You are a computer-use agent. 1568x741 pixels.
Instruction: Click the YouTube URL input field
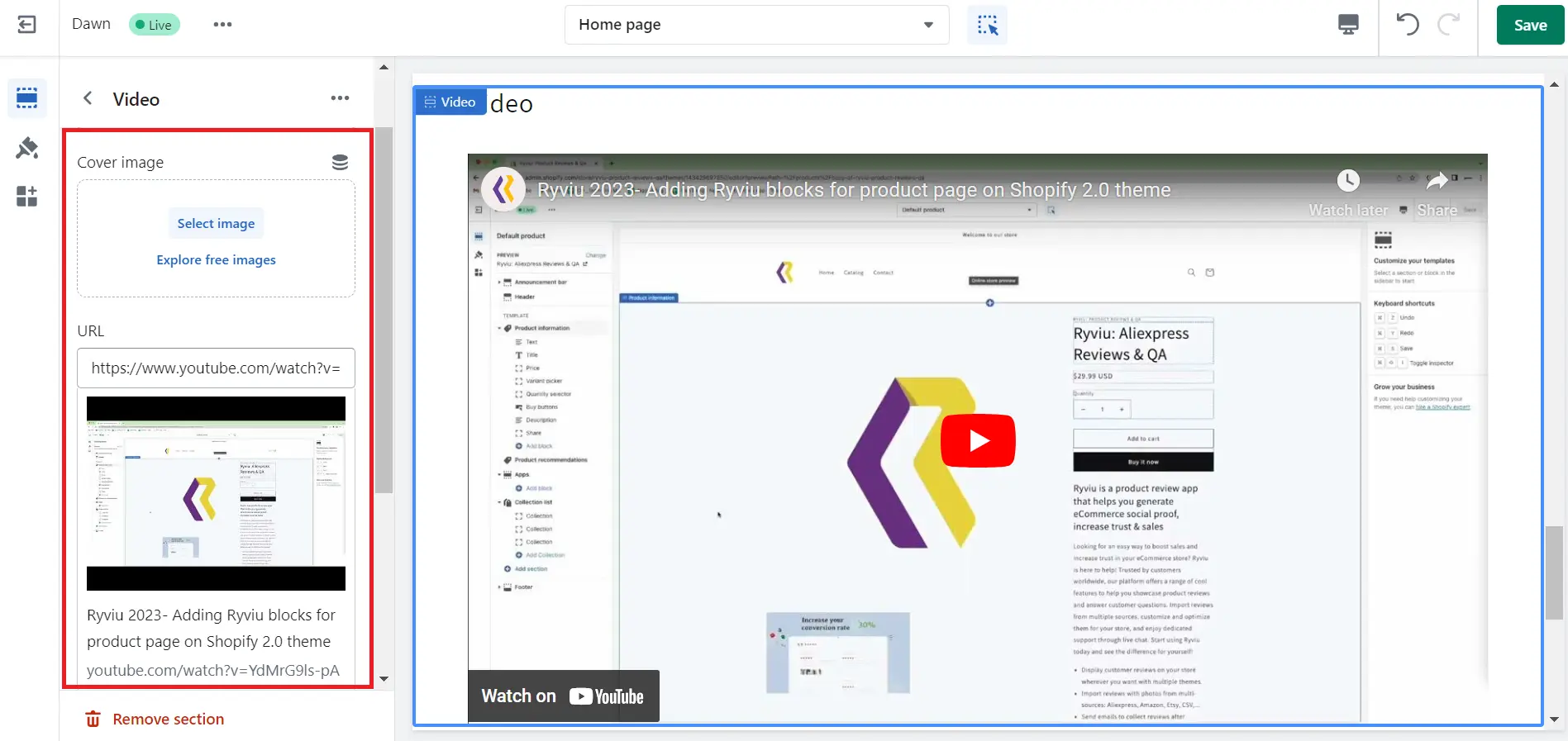216,368
